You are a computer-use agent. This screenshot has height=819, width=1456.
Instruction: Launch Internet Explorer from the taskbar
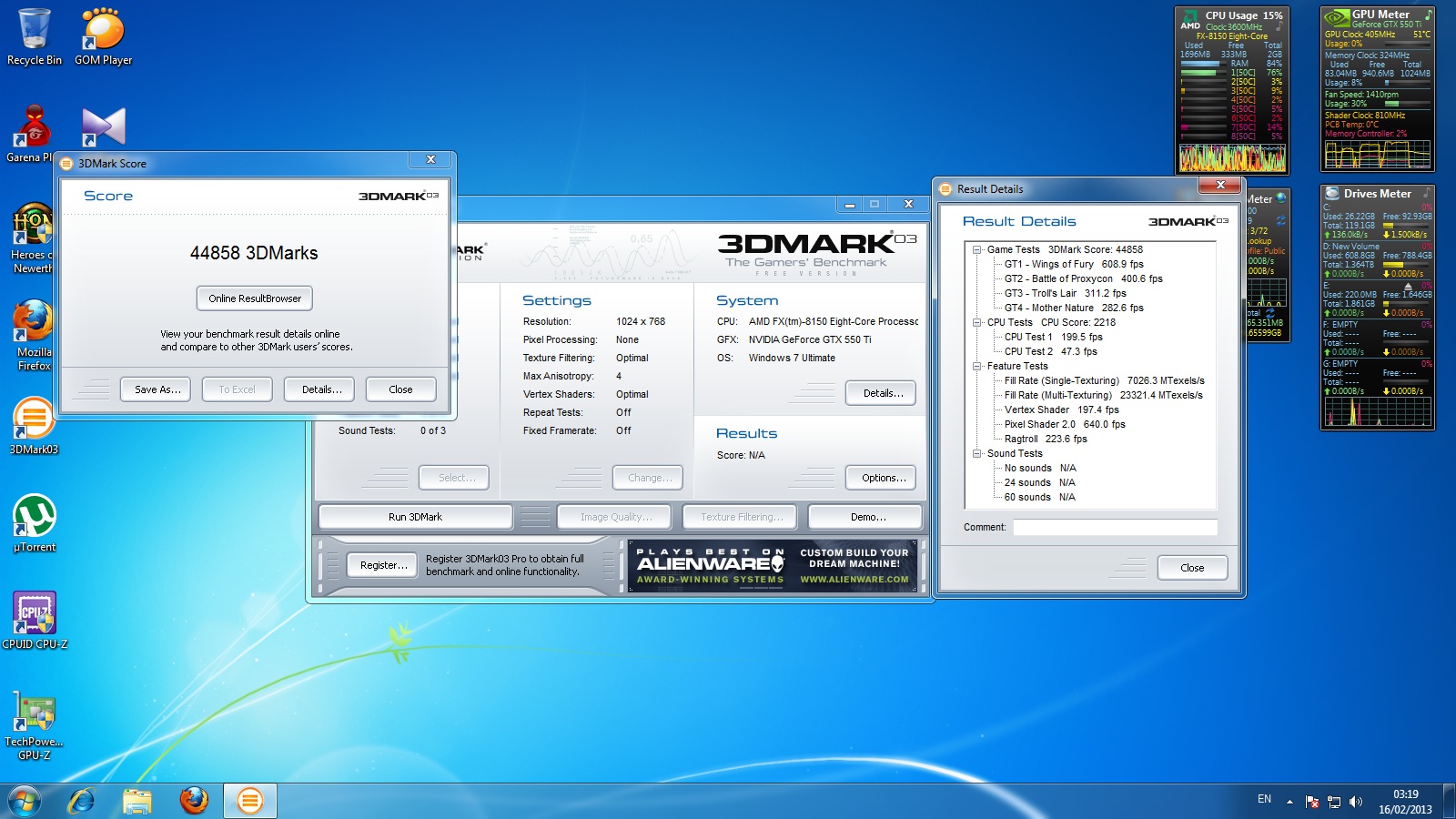[82, 801]
